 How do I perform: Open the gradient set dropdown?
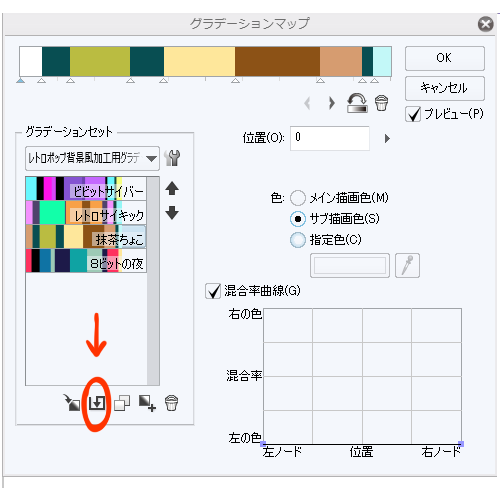pos(92,158)
